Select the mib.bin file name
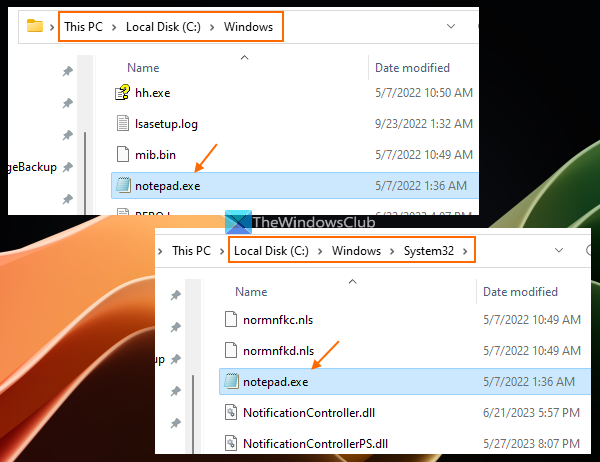600x462 pixels. coord(155,155)
